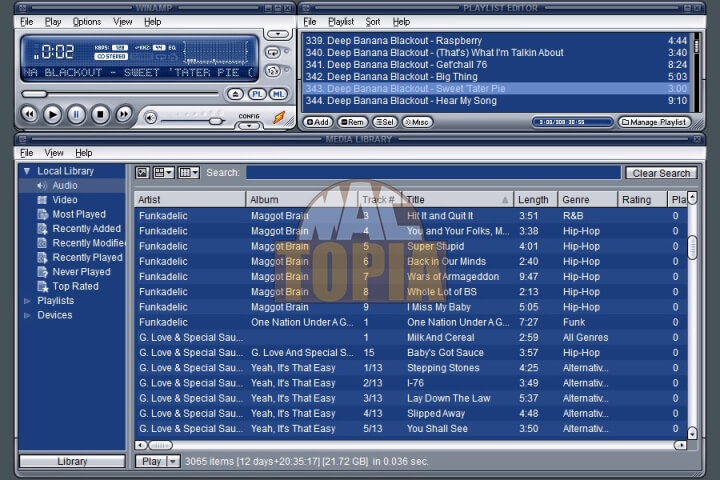Click the Misc button in Playlist Editor
Screen dimensions: 720x480
pyautogui.click(x=417, y=122)
